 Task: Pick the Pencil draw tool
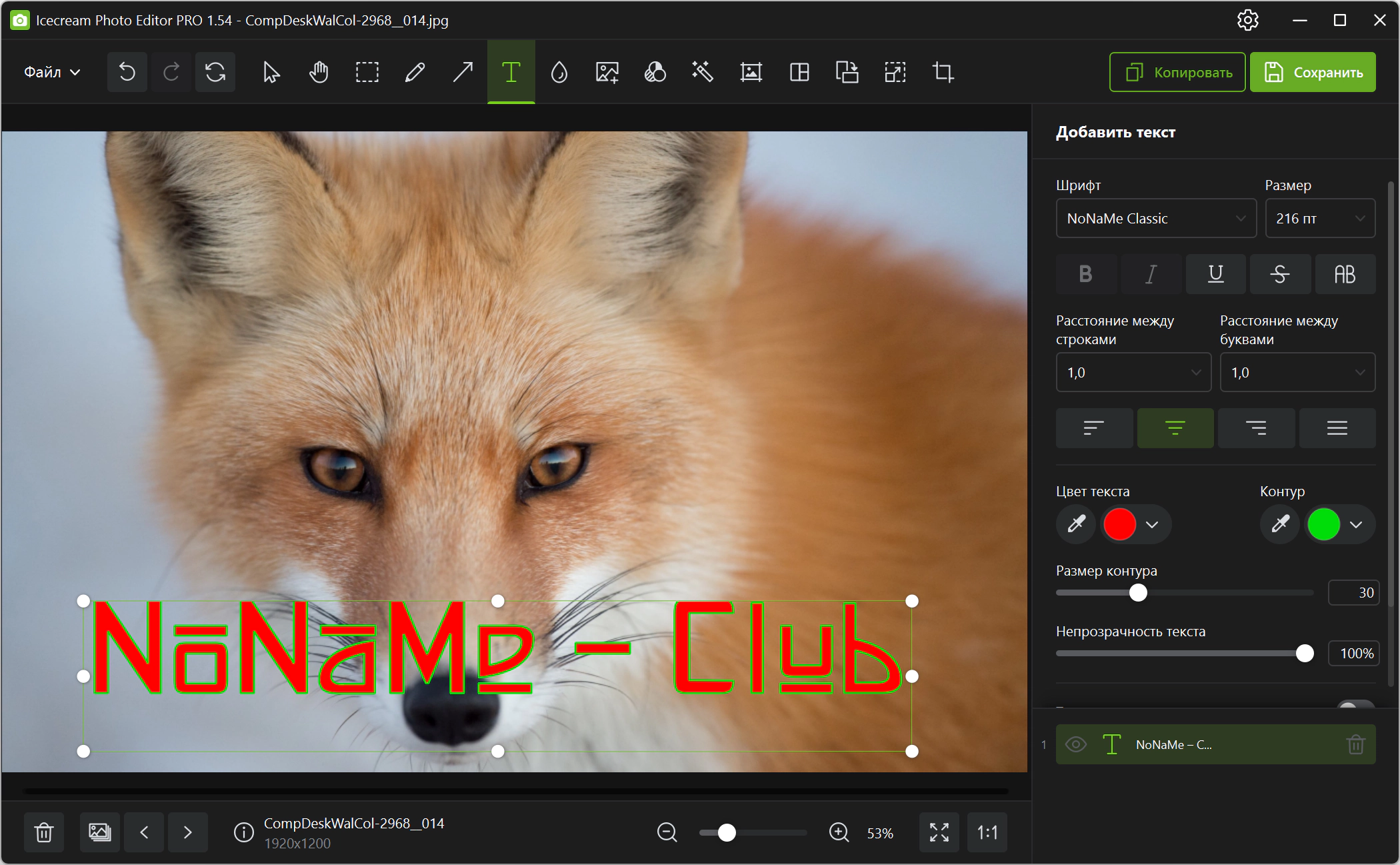point(415,72)
